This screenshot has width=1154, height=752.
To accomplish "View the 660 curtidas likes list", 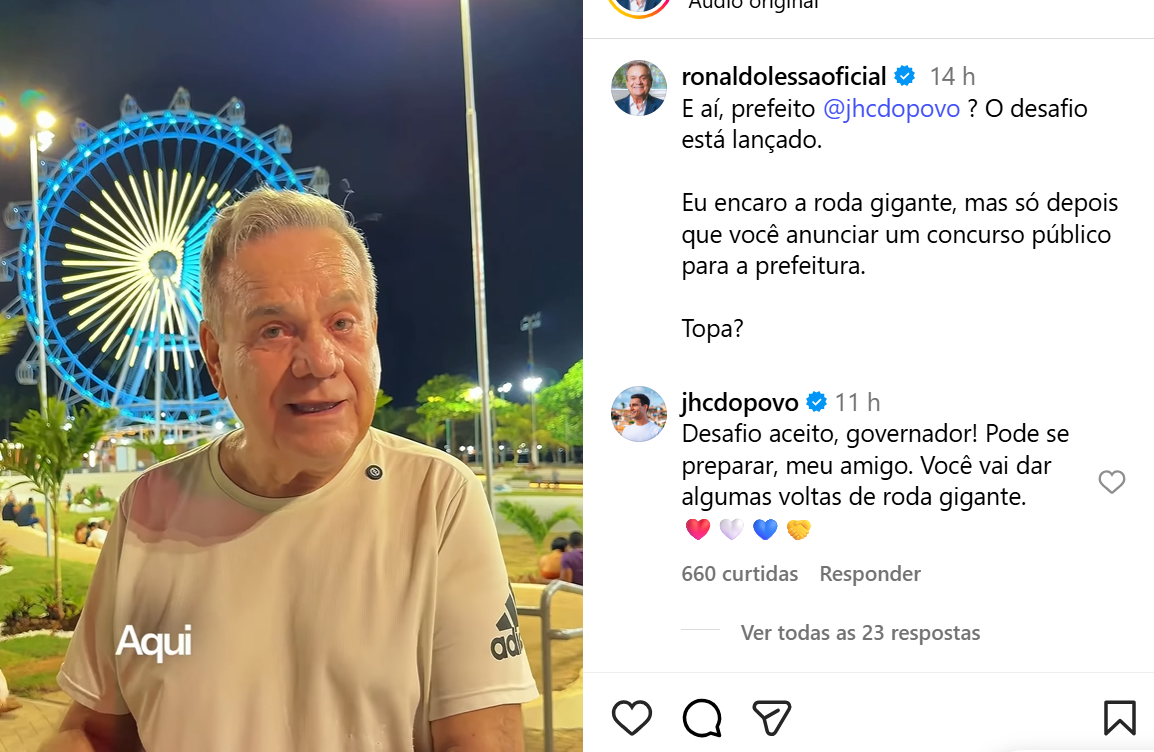I will coord(740,574).
